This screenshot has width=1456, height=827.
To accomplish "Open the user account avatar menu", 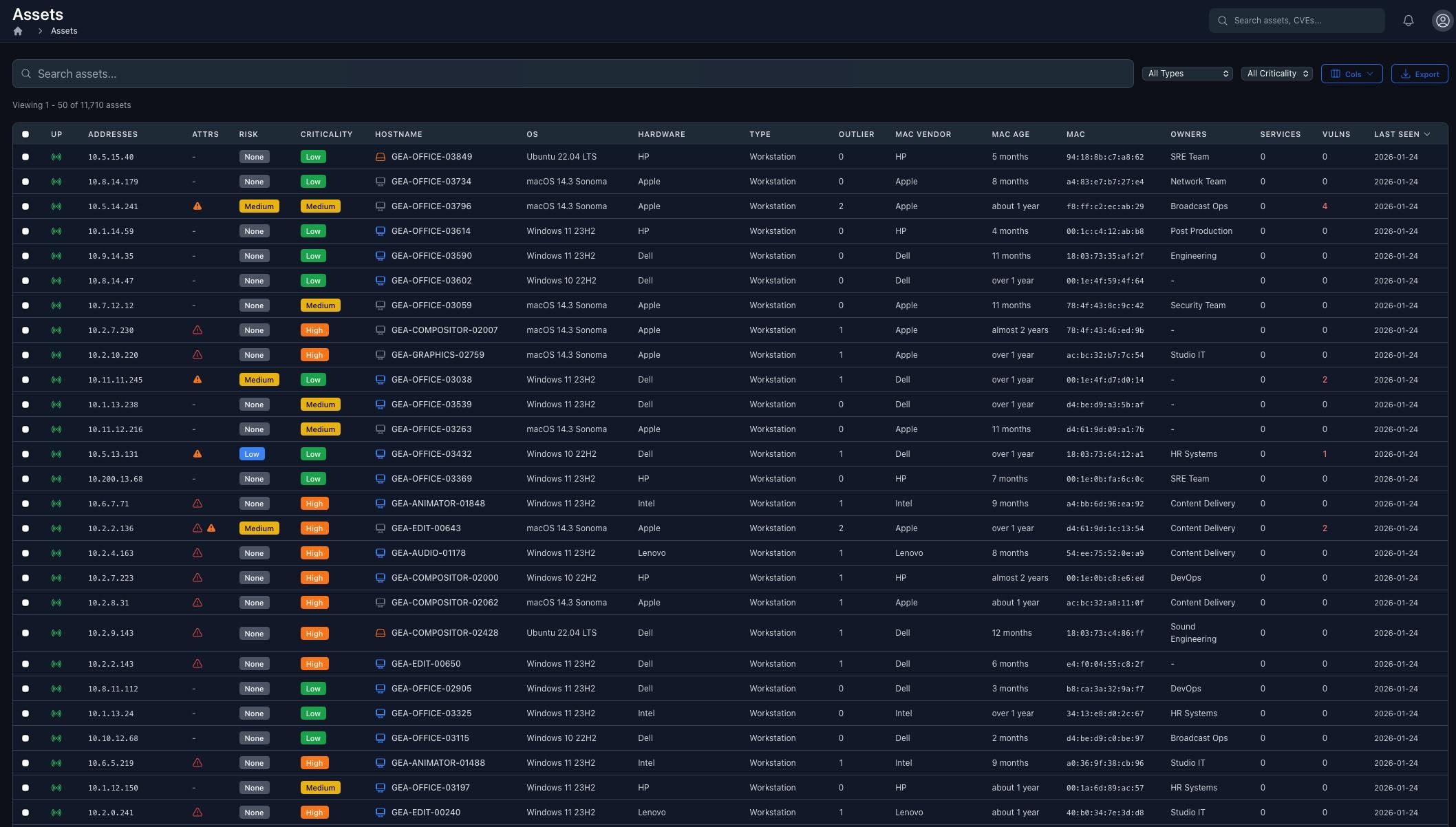I will coord(1442,21).
